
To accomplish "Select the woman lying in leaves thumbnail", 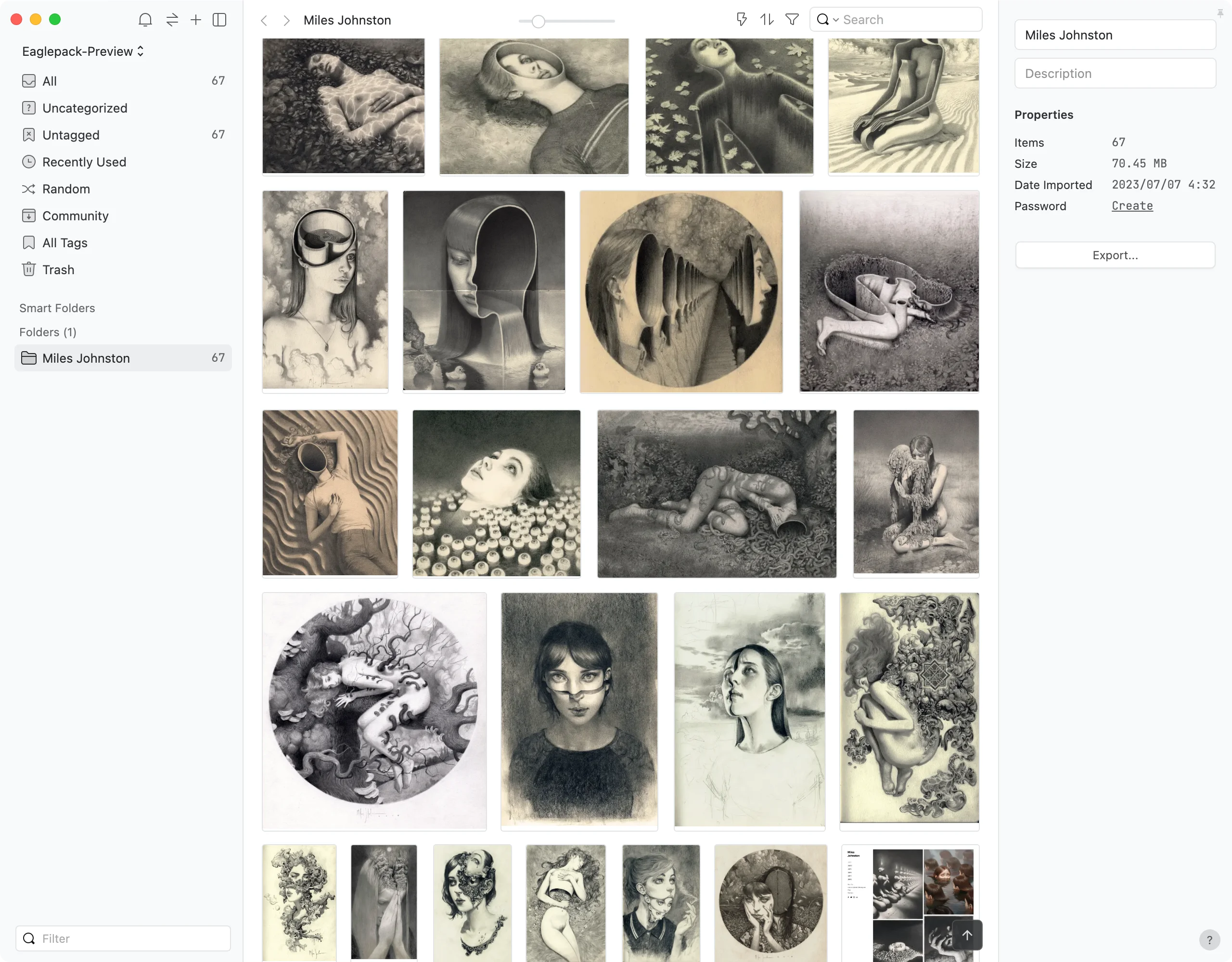I will coord(343,106).
